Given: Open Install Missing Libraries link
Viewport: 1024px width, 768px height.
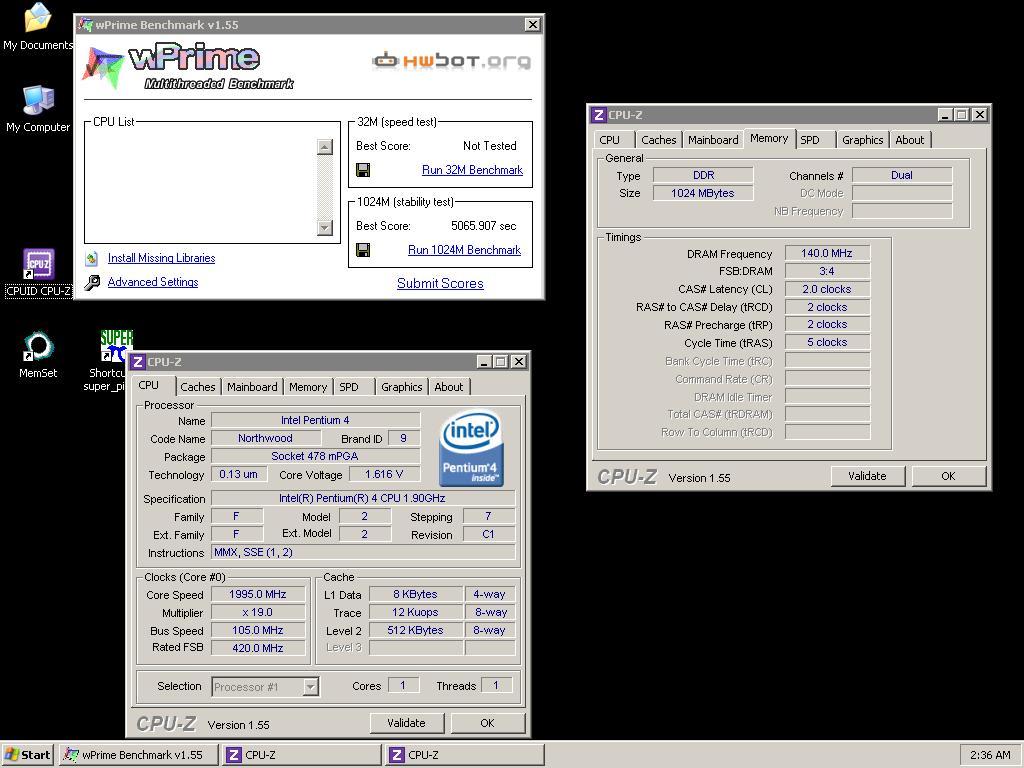Looking at the screenshot, I should point(161,258).
